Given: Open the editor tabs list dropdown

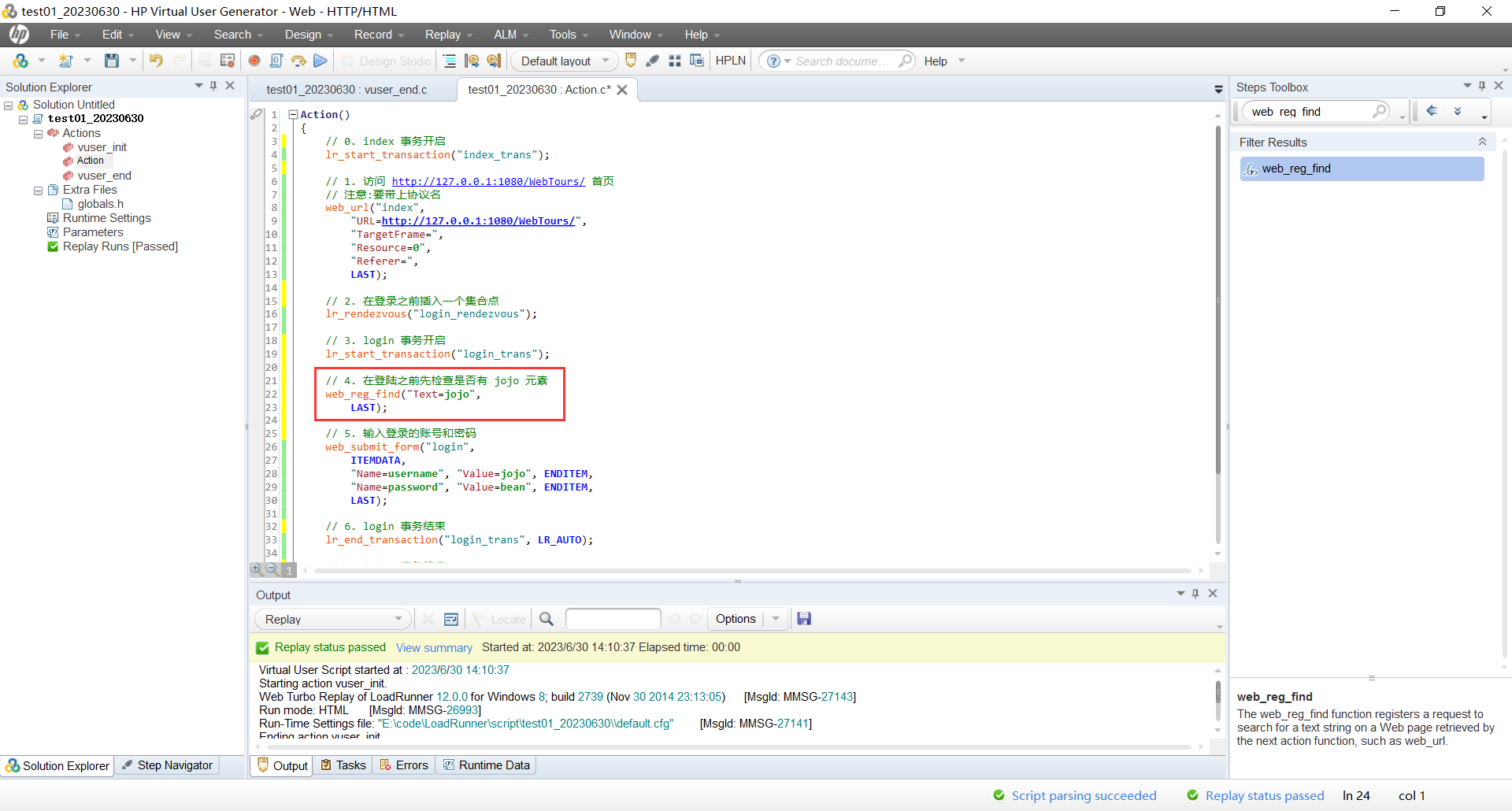Looking at the screenshot, I should [1218, 90].
